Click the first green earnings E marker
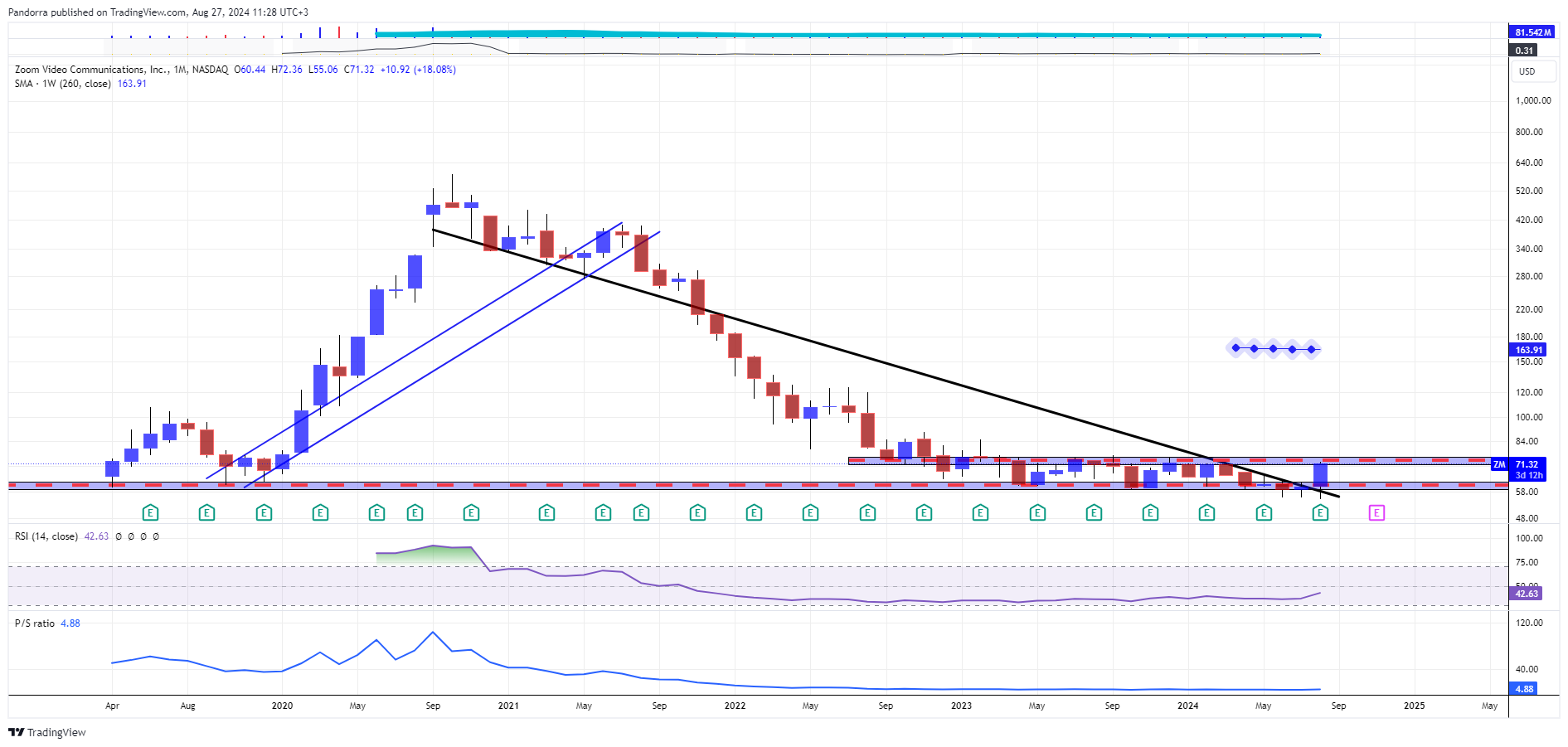Image resolution: width=1568 pixels, height=747 pixels. [x=150, y=513]
